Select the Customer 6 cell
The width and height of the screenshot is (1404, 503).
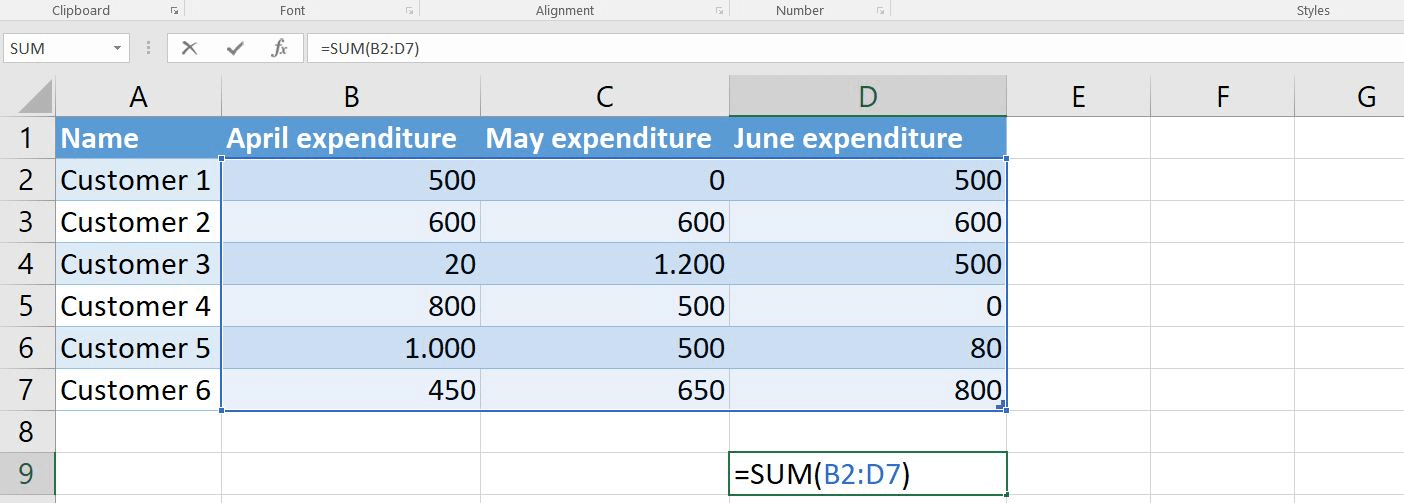pyautogui.click(x=138, y=390)
